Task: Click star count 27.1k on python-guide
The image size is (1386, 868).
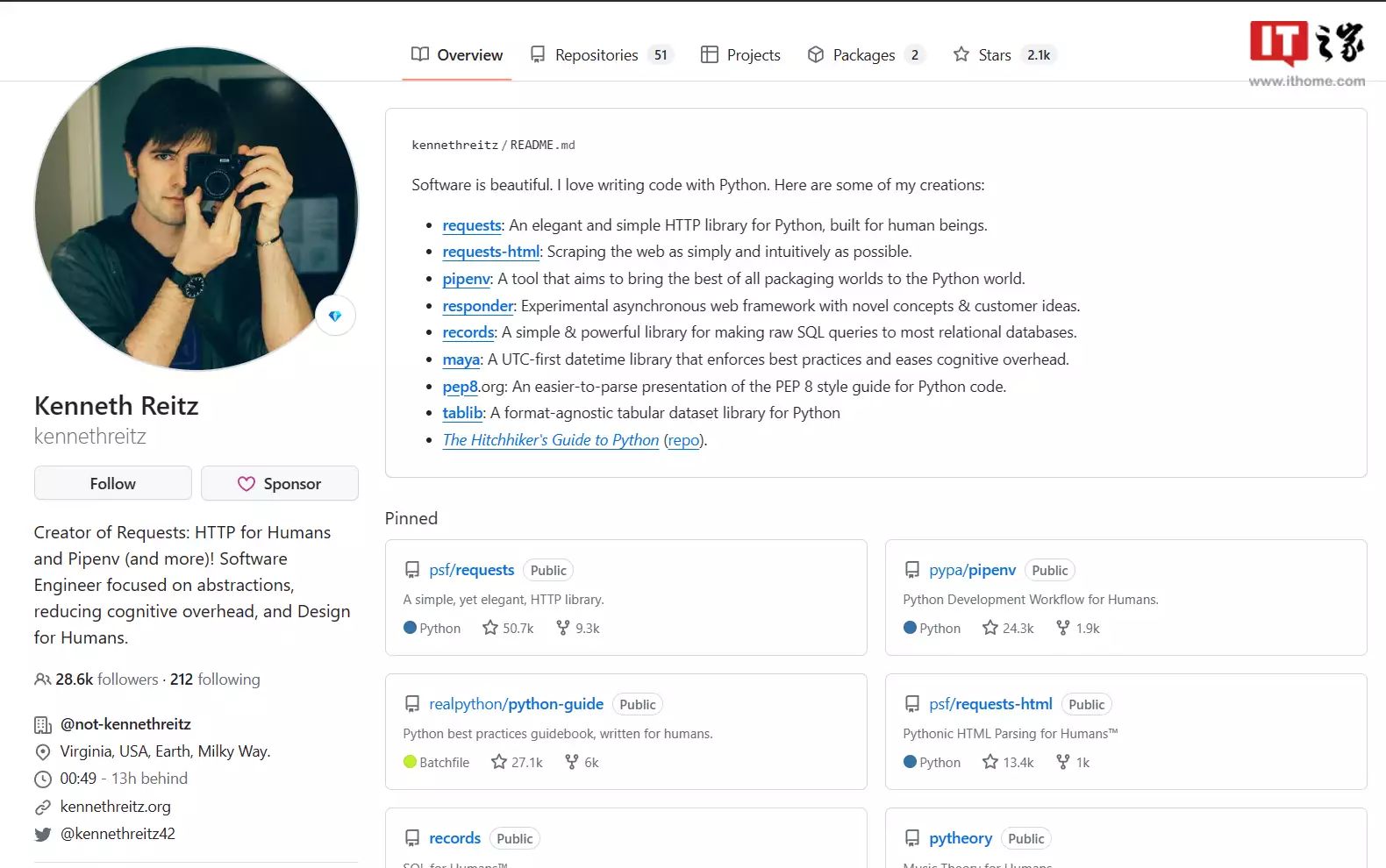Action: (517, 762)
